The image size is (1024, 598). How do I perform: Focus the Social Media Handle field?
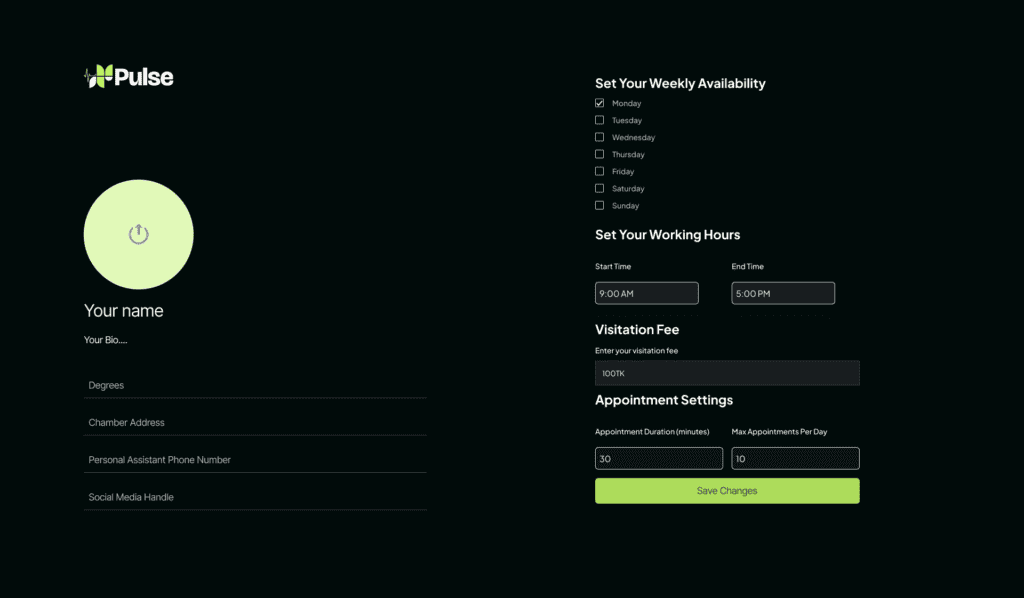pos(255,497)
